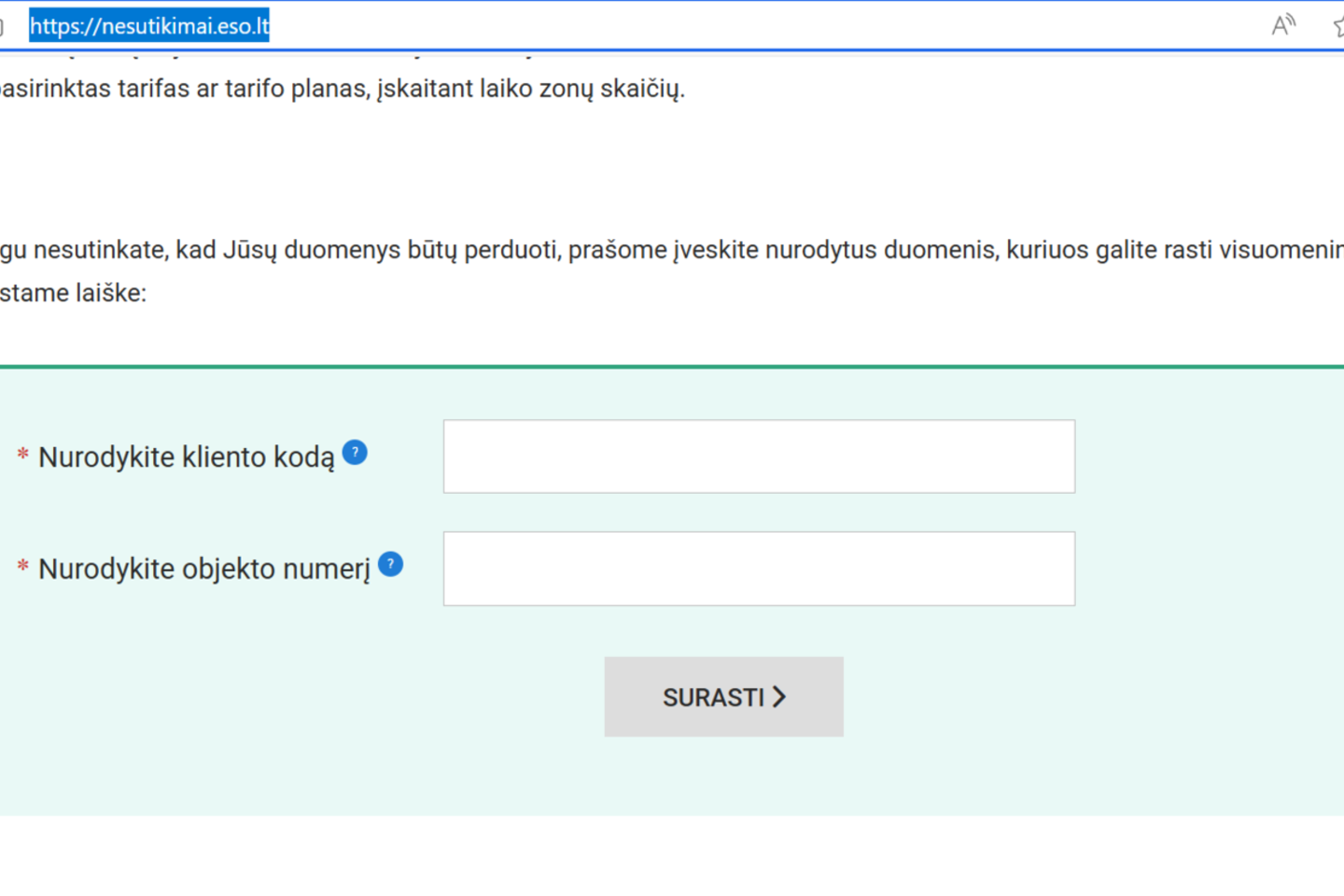
Task: Click the tarifas ar tarifo planas text line
Action: coord(342,89)
